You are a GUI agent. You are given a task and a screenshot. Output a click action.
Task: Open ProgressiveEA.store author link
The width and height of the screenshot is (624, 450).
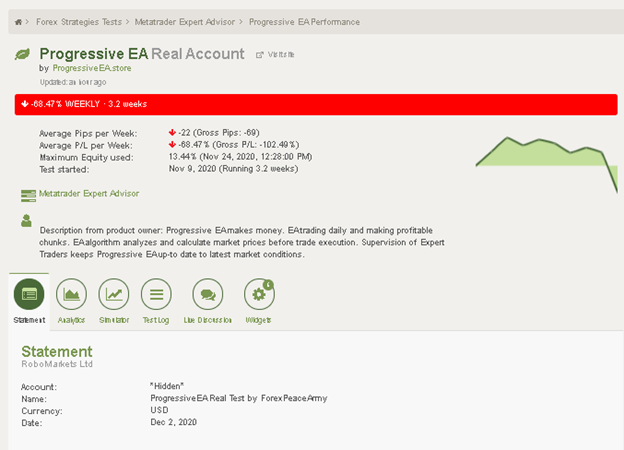pyautogui.click(x=92, y=68)
